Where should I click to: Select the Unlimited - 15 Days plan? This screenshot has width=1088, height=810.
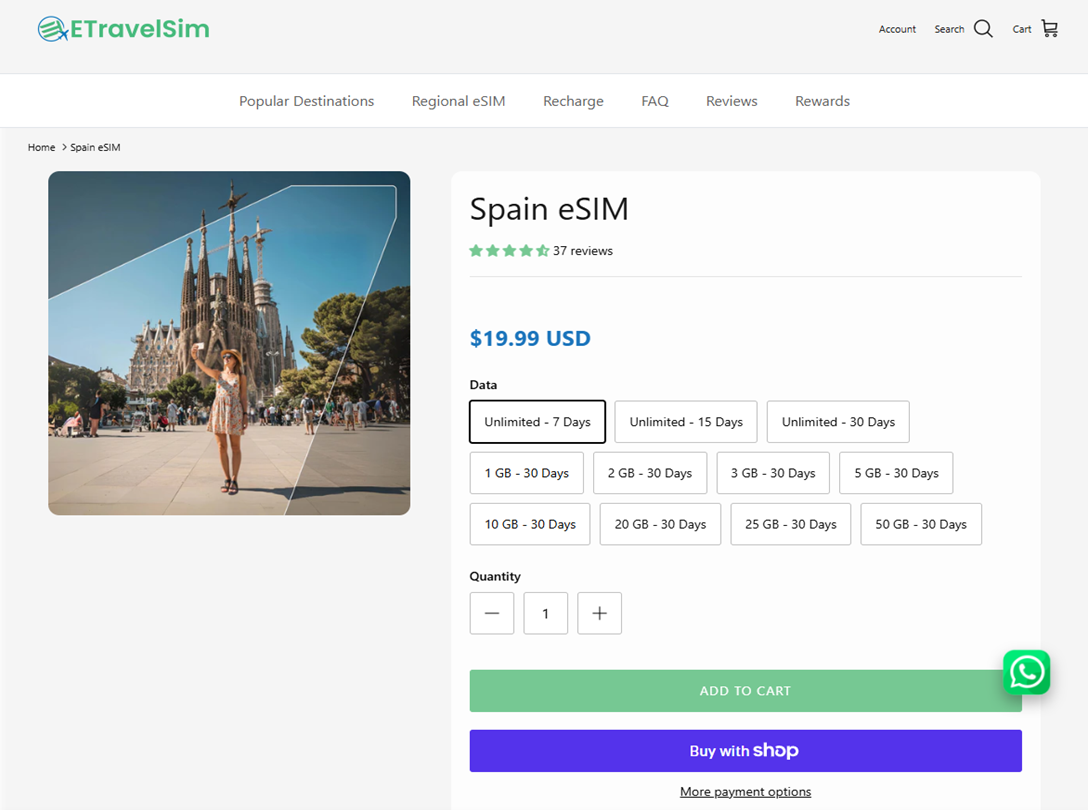[x=685, y=421]
